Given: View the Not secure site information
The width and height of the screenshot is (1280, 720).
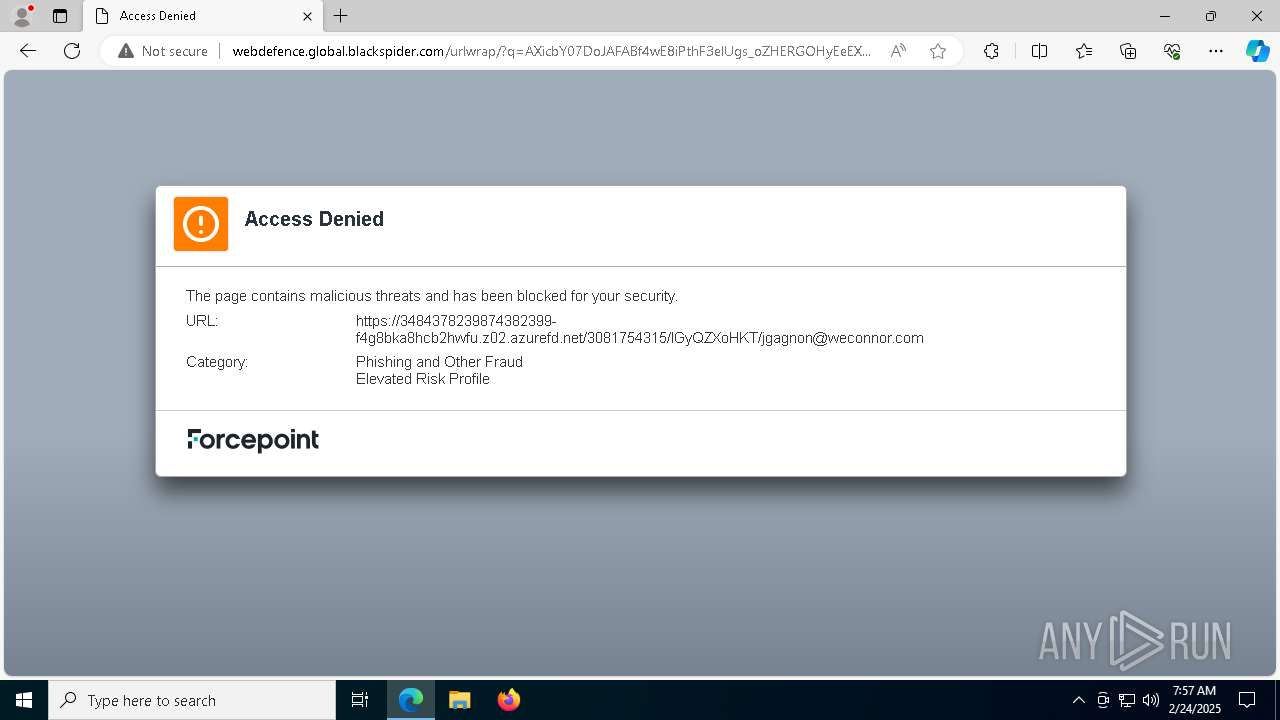Looking at the screenshot, I should click(163, 51).
